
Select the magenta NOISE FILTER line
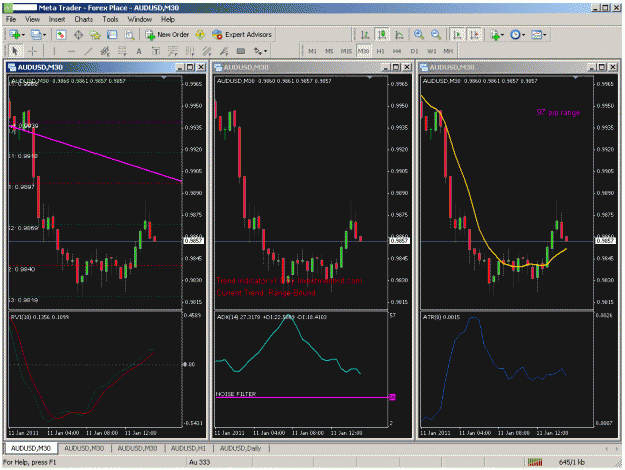[x=302, y=397]
